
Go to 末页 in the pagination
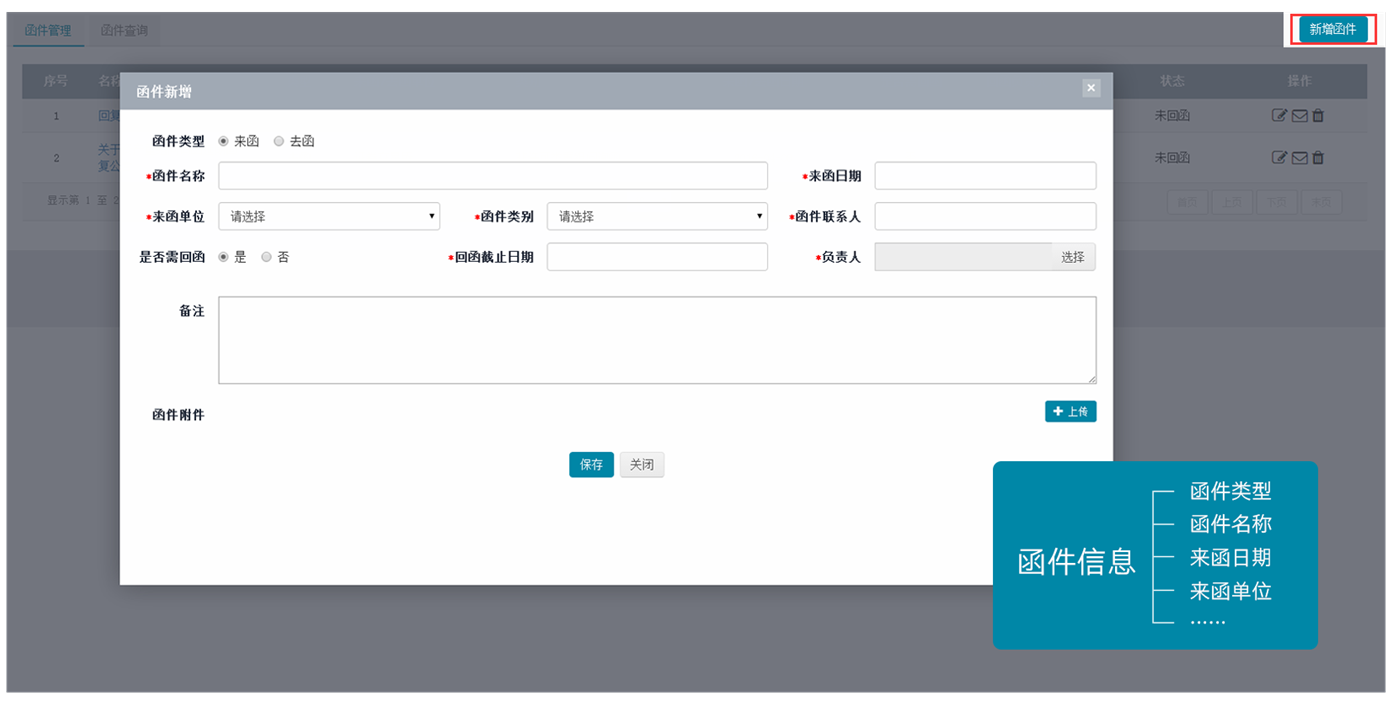click(x=1320, y=202)
